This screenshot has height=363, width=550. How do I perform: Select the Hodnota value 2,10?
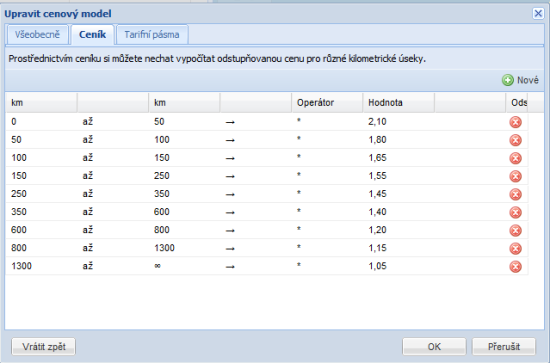click(x=377, y=122)
